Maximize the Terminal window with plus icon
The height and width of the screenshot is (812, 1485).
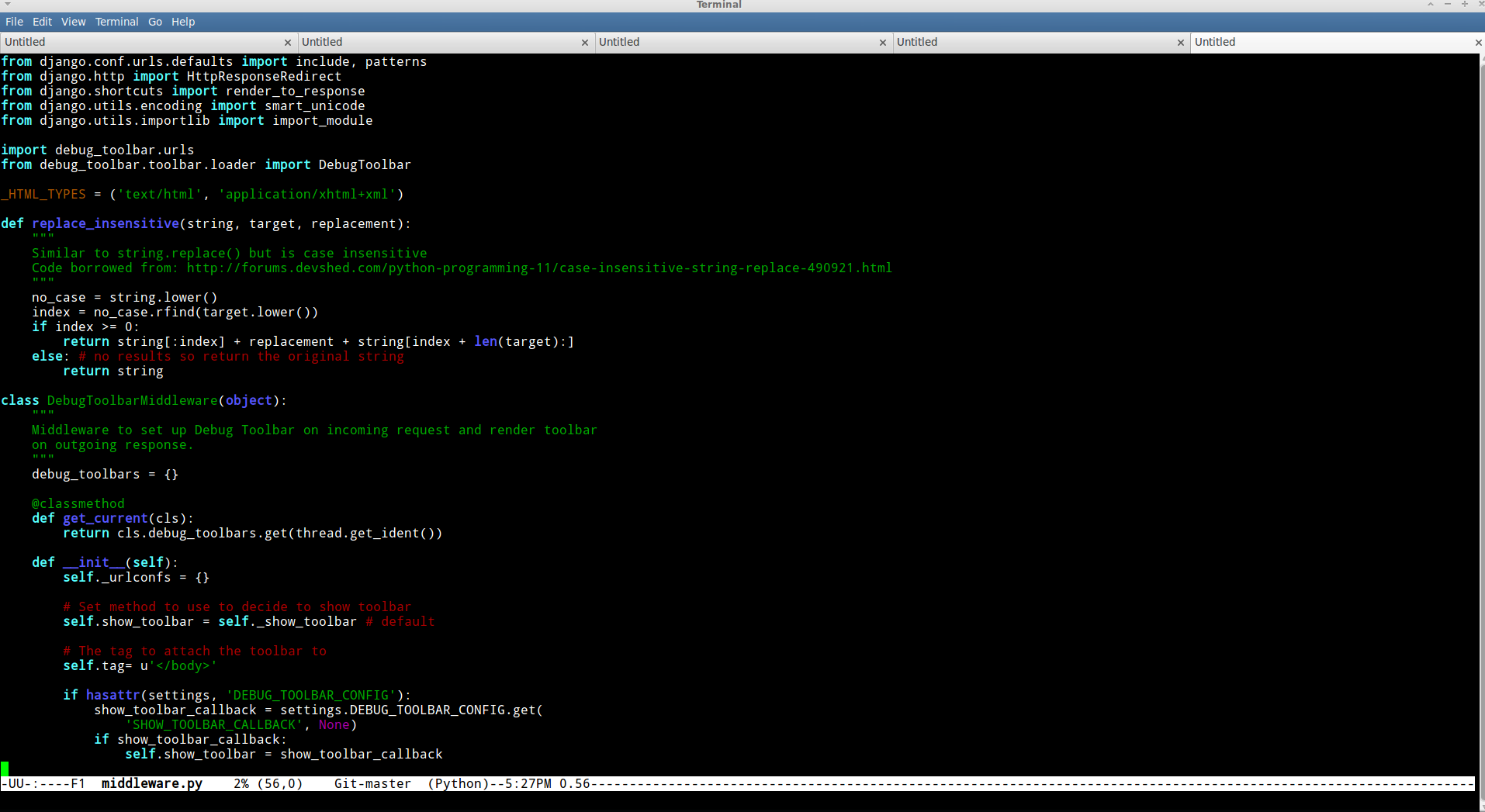click(x=1464, y=5)
